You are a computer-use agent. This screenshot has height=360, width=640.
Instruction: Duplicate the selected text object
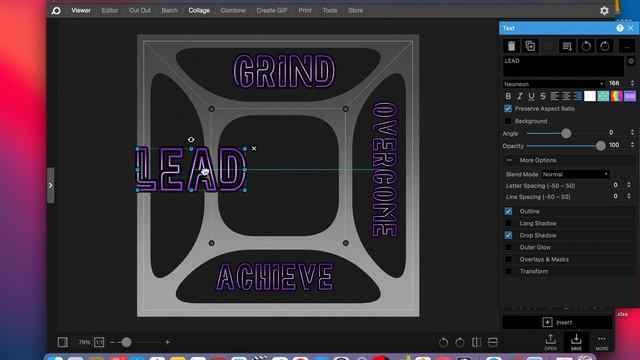(530, 46)
